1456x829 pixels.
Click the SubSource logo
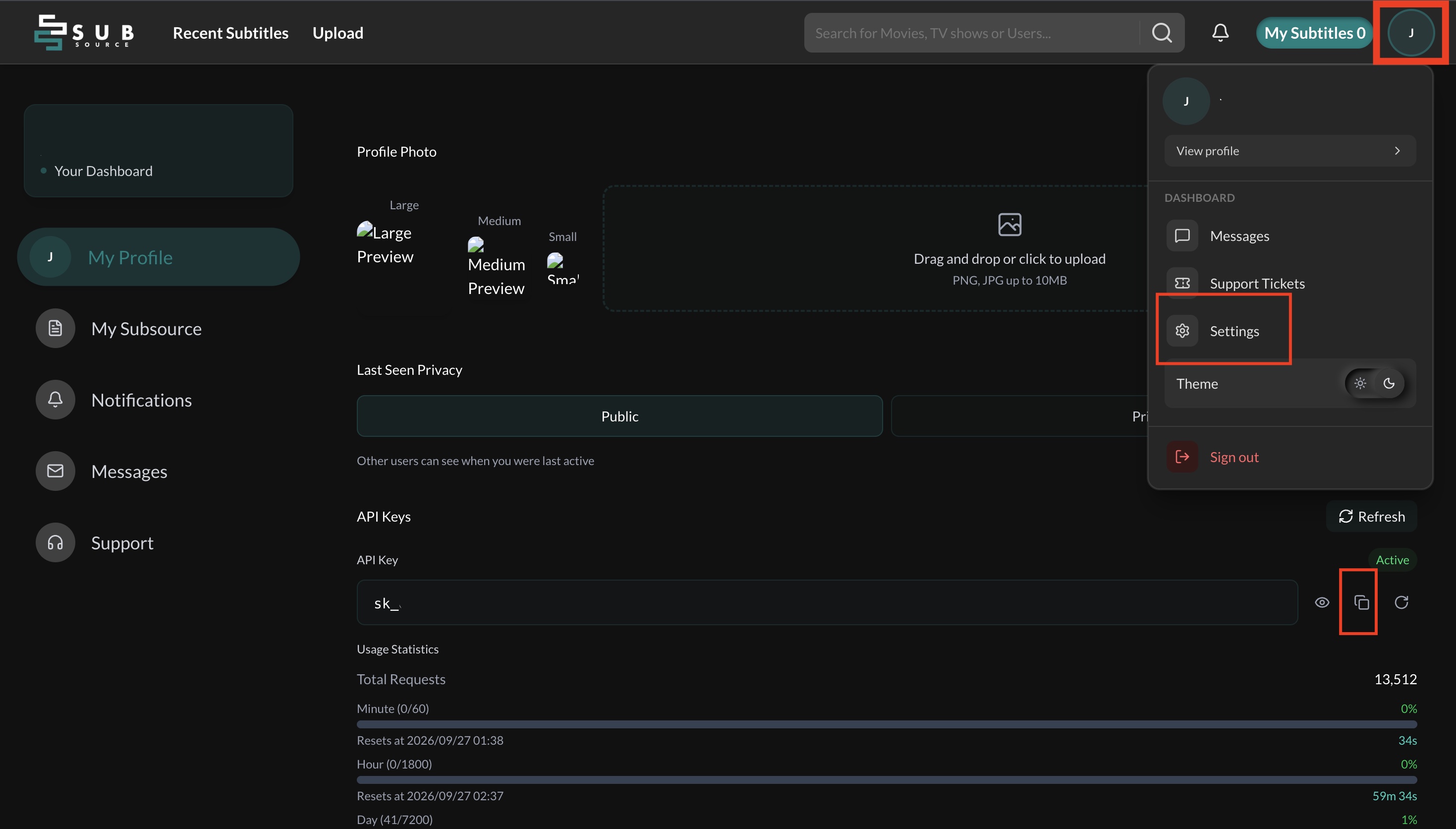click(x=84, y=32)
